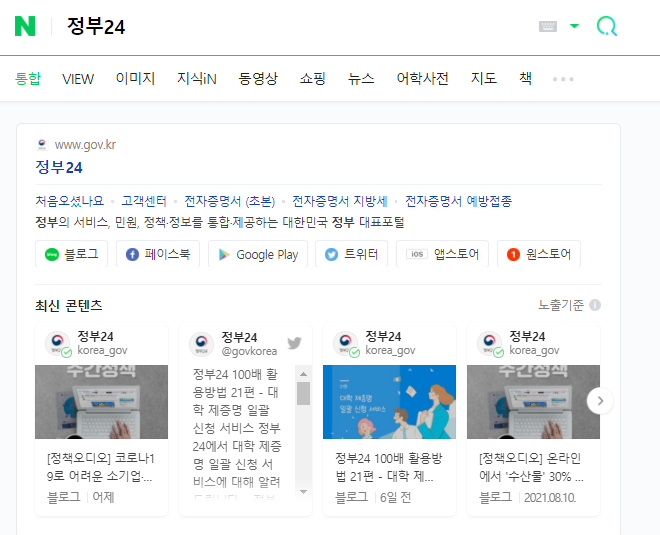
Task: Click the gov.kr site favicon
Action: pos(42,144)
